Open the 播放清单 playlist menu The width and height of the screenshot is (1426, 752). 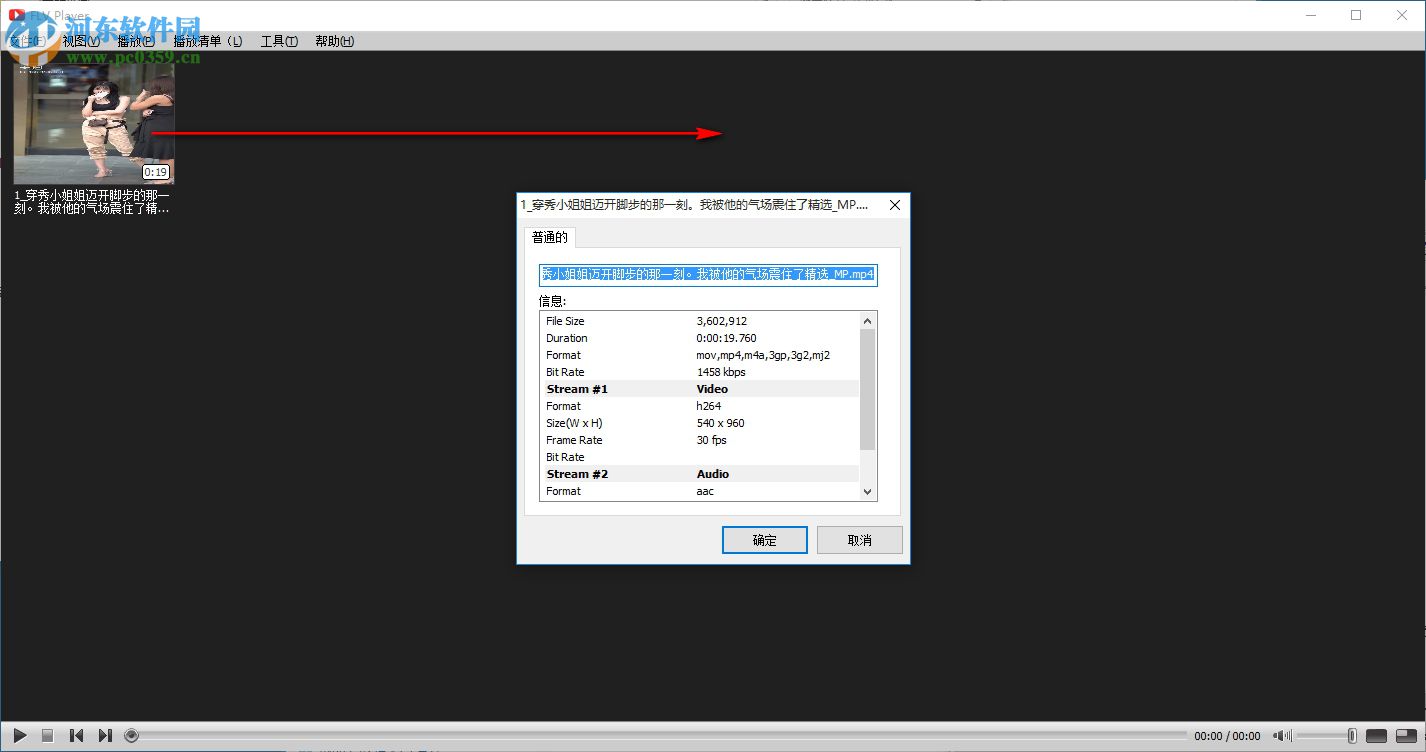click(x=205, y=41)
